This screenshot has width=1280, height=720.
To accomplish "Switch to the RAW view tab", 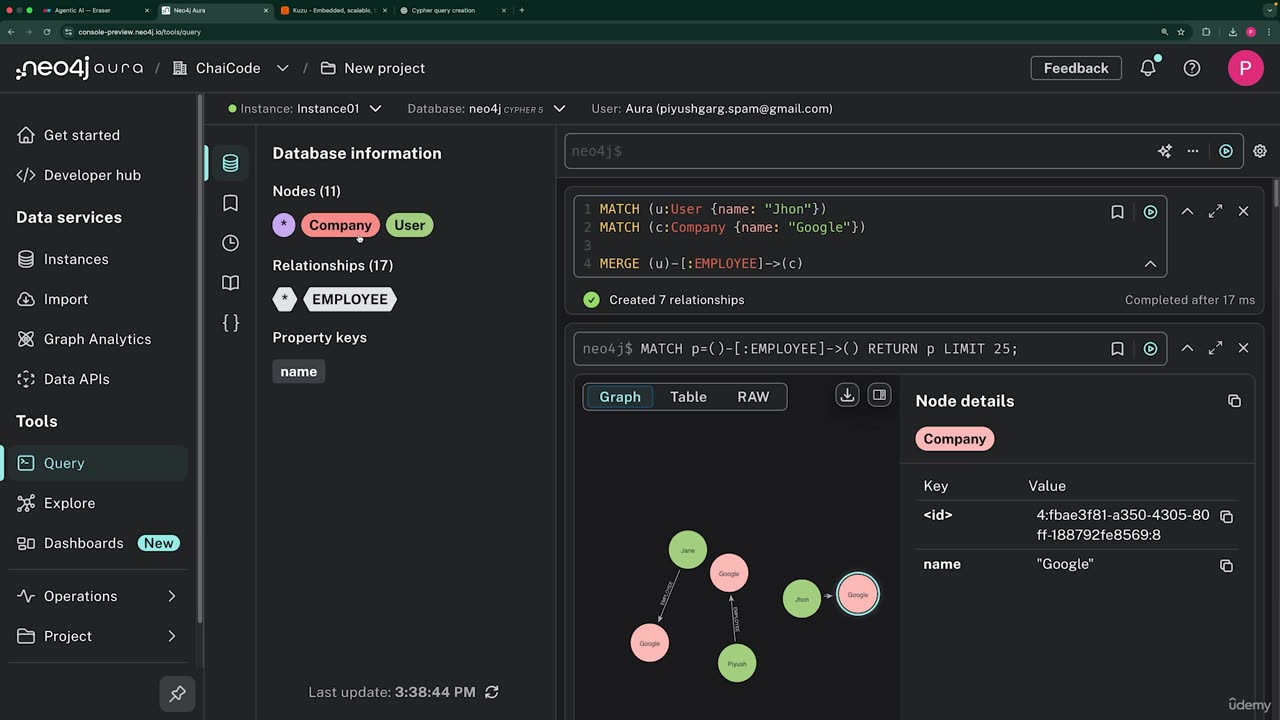I will coord(753,397).
